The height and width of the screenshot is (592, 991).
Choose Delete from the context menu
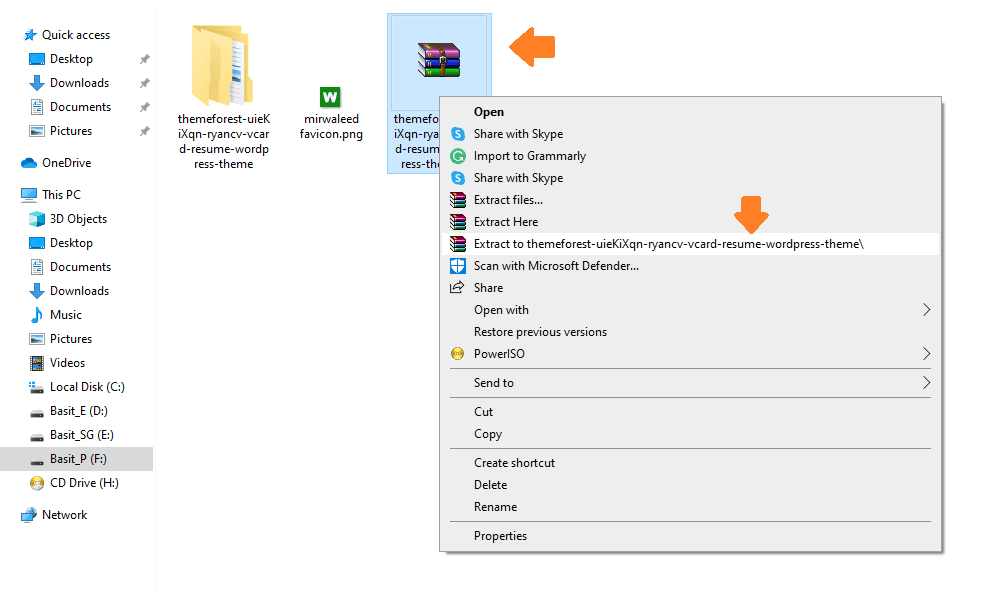[x=690, y=485]
